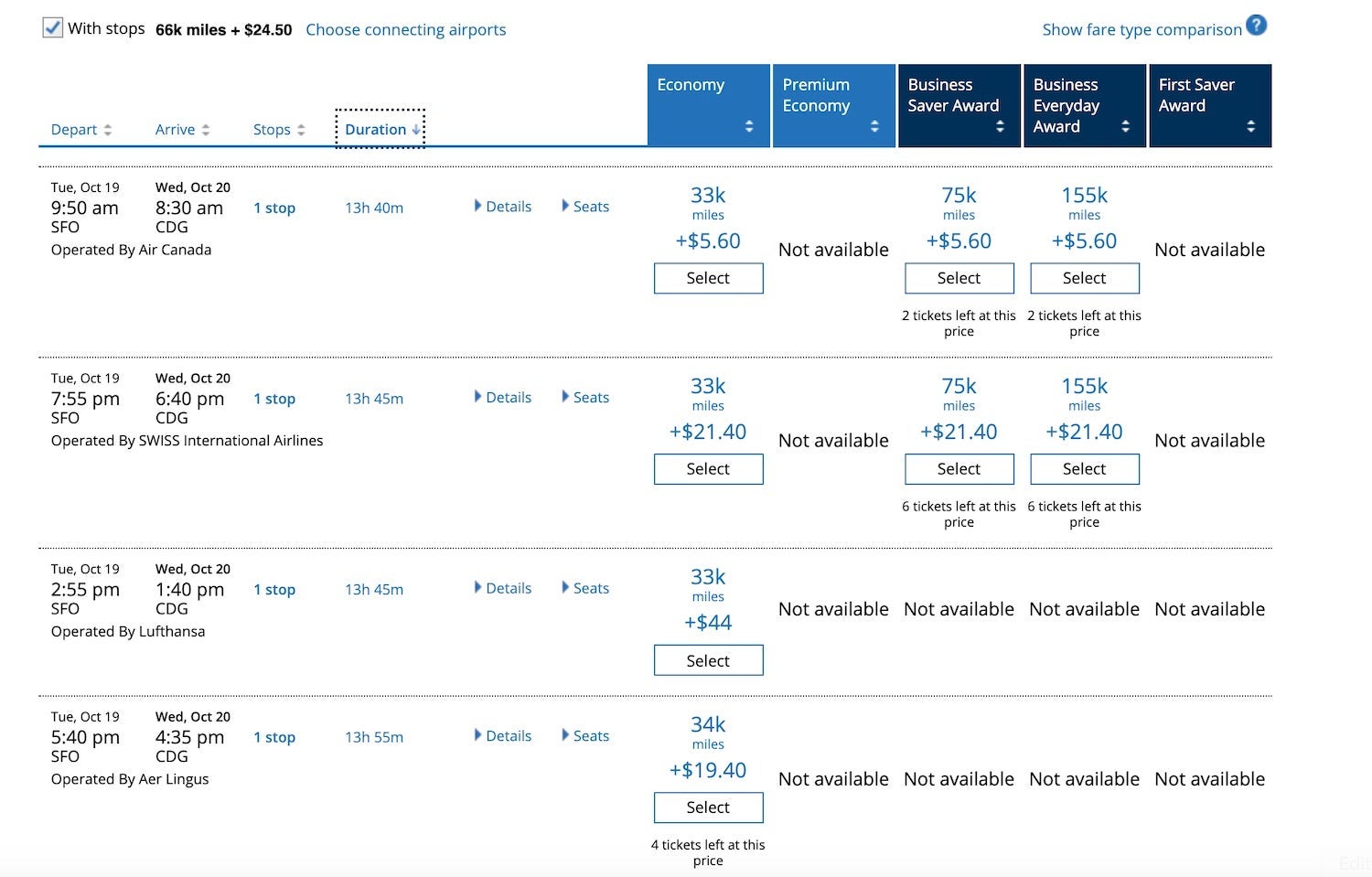Sort results by number of Stops

click(278, 129)
